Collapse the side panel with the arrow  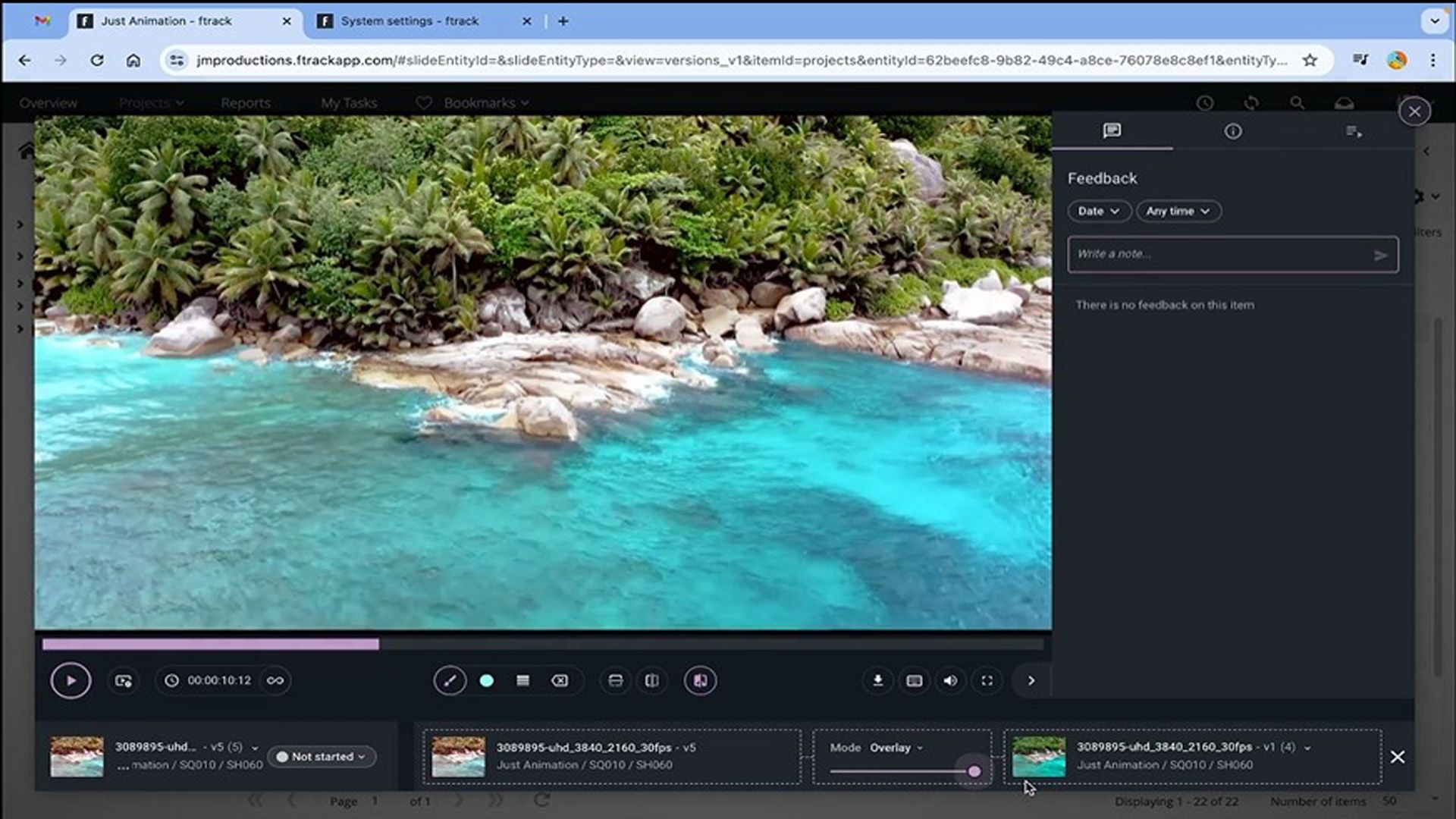pyautogui.click(x=1031, y=680)
